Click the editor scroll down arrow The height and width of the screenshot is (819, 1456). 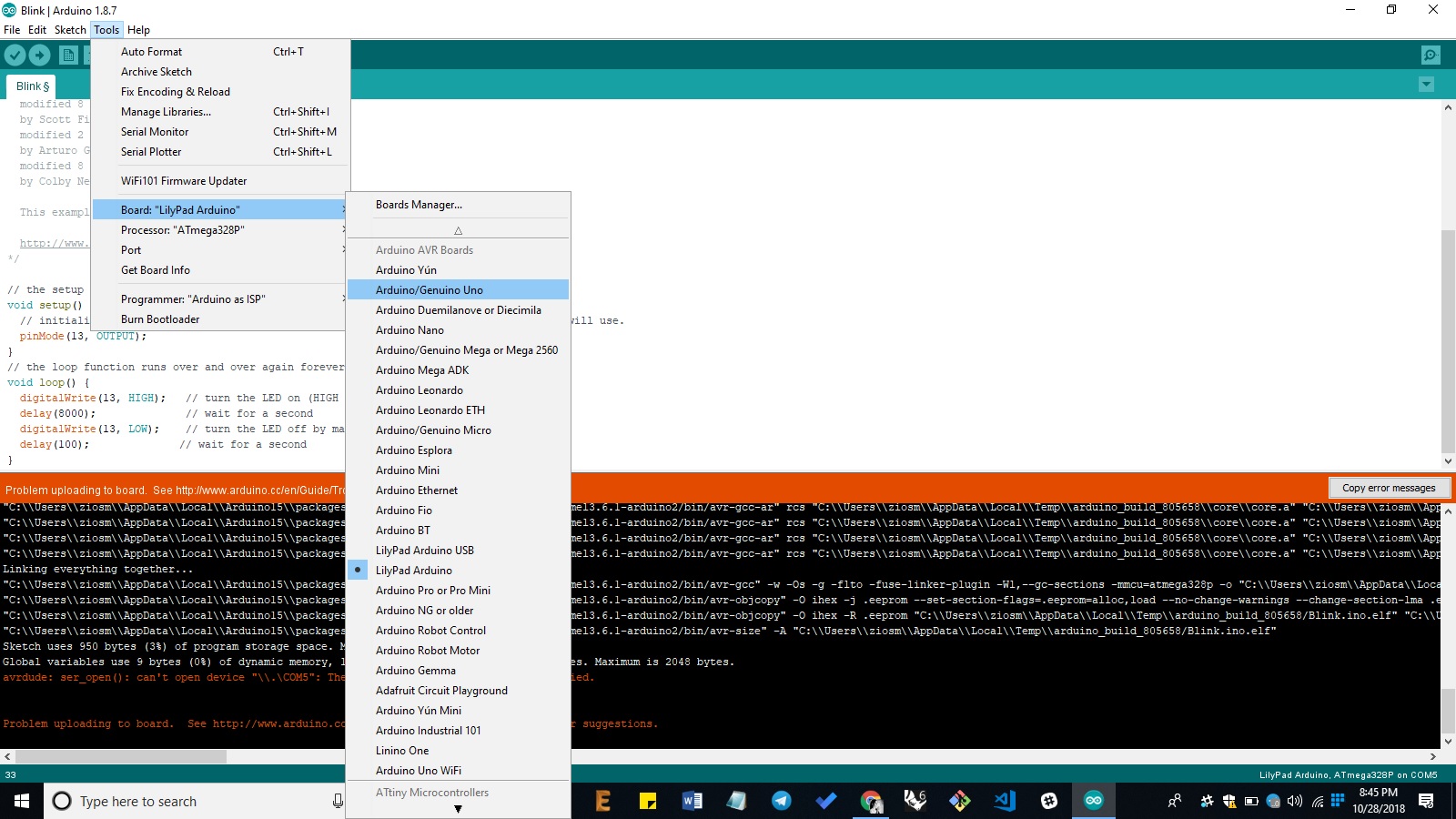(x=1448, y=461)
